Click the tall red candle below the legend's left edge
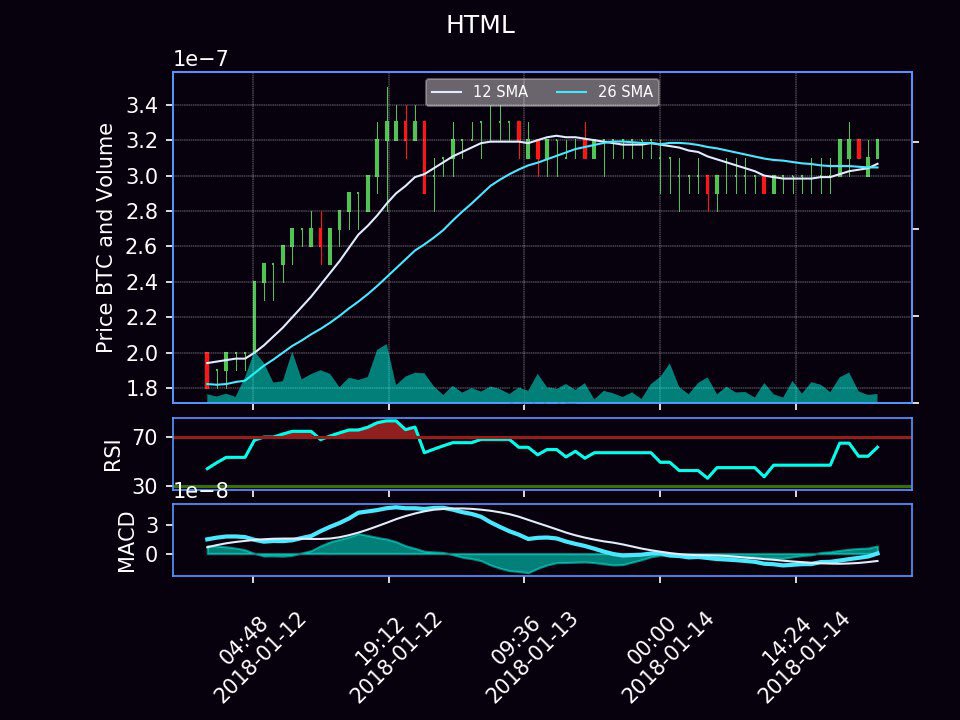Image resolution: width=960 pixels, height=720 pixels. pos(424,157)
